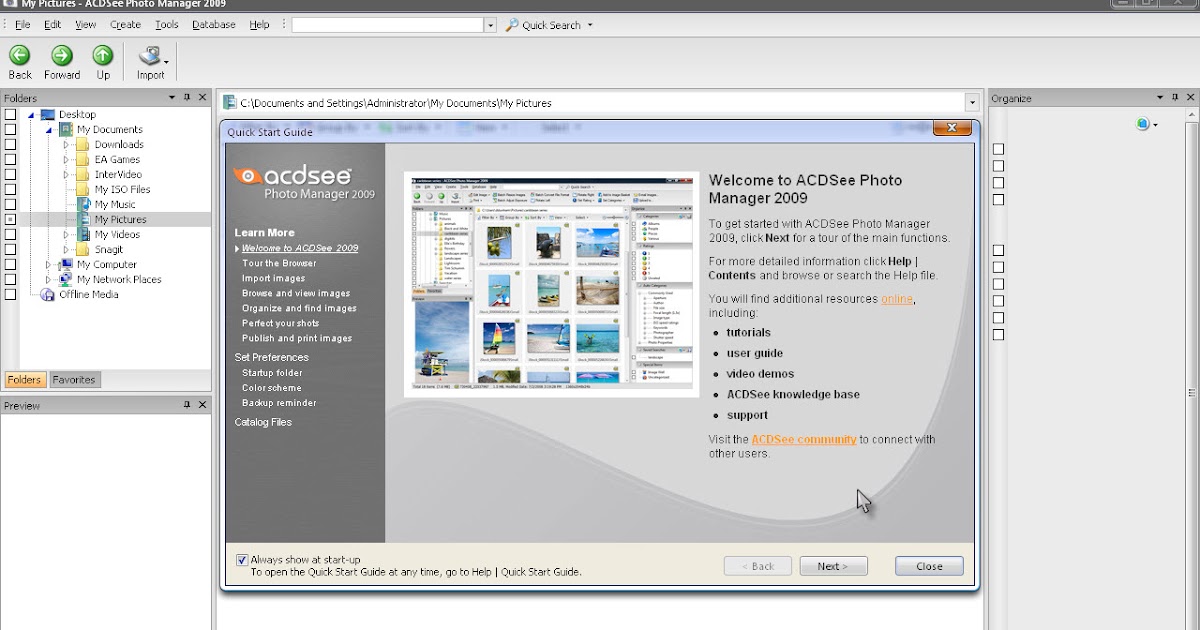Open Tour the Browser topic

tap(279, 263)
